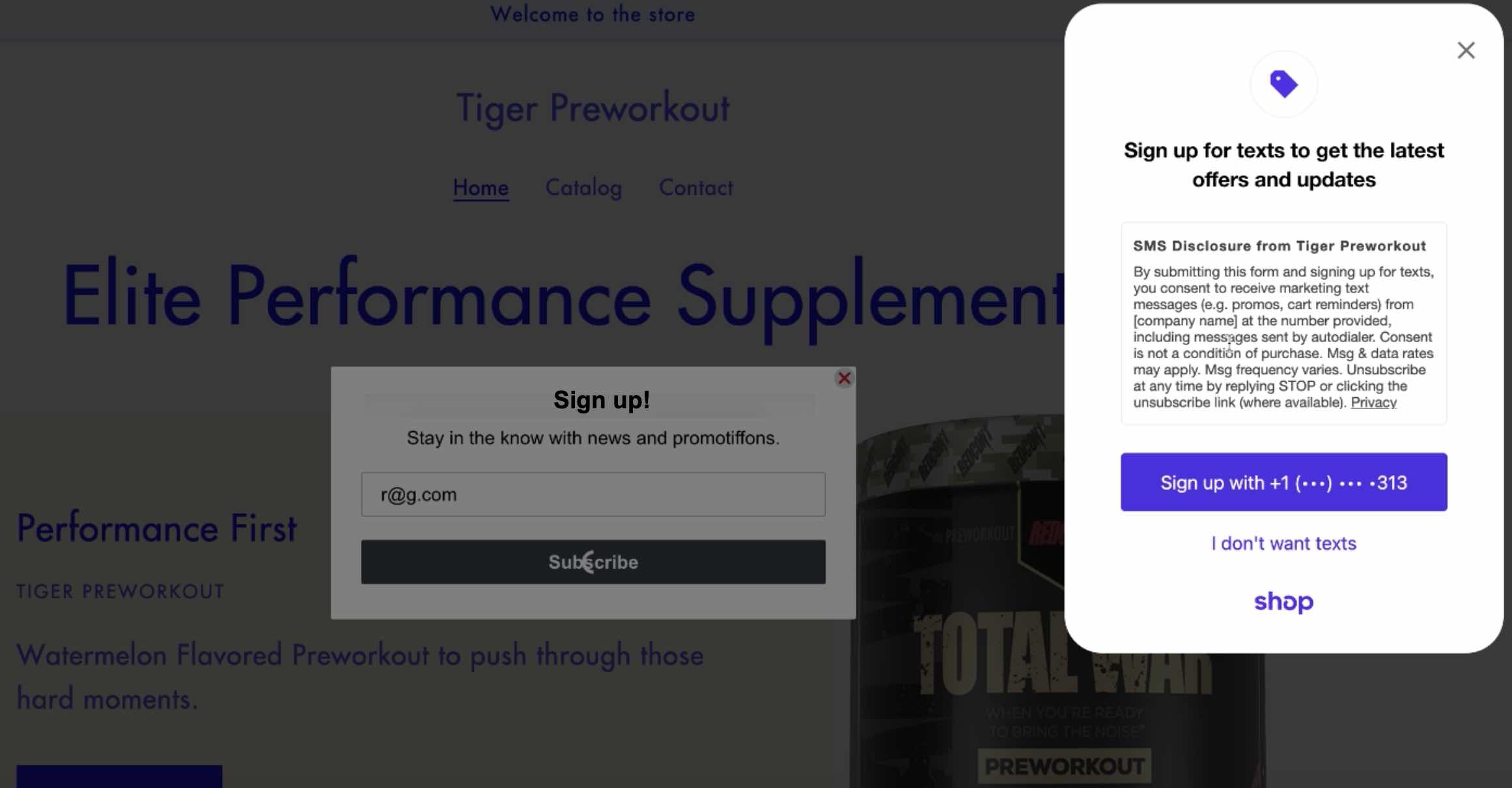Screen dimensions: 1512x788
Task: Click the price tag icon in SMS popup
Action: pyautogui.click(x=1283, y=84)
